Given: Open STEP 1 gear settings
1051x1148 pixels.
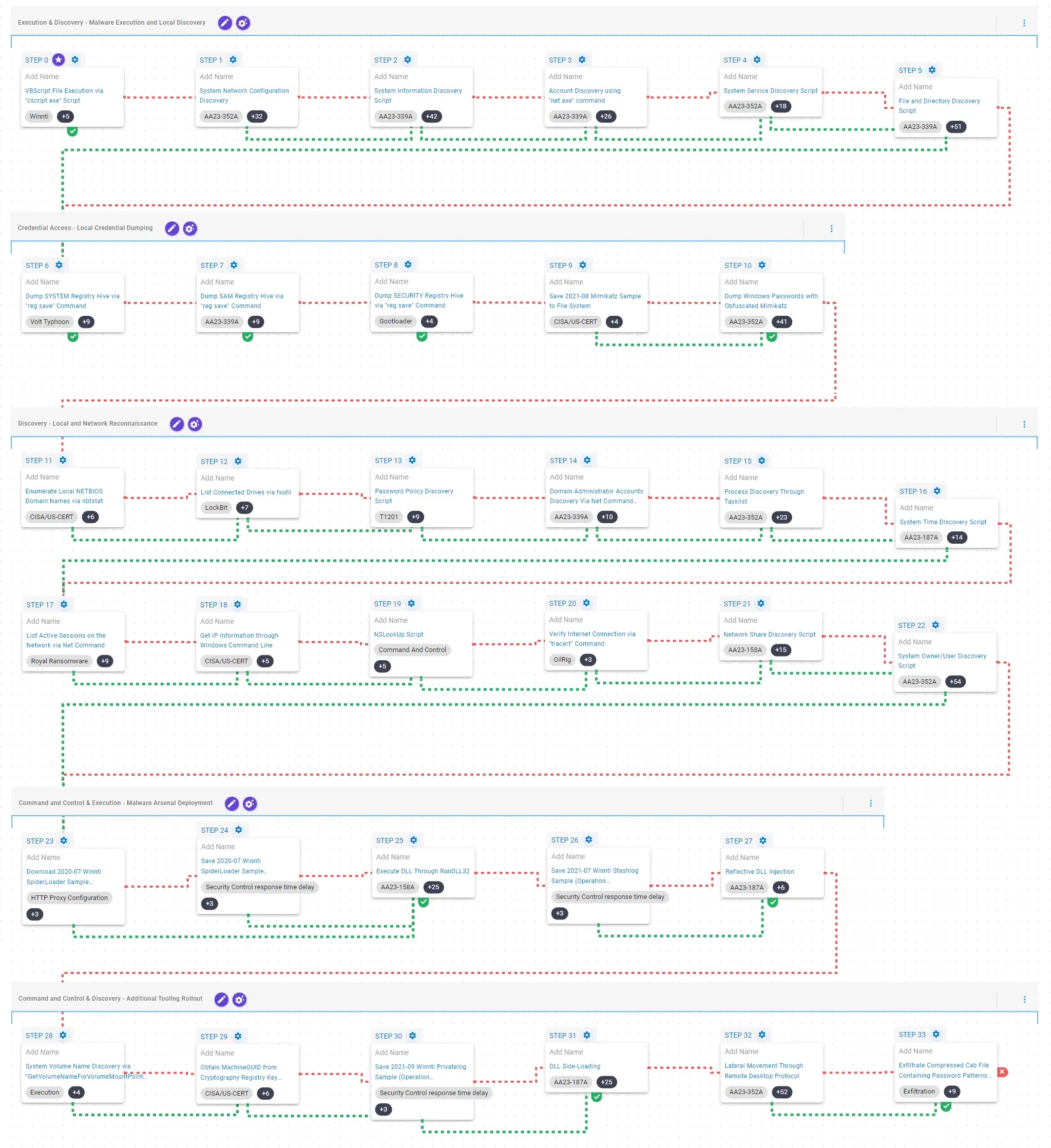Looking at the screenshot, I should pyautogui.click(x=233, y=60).
